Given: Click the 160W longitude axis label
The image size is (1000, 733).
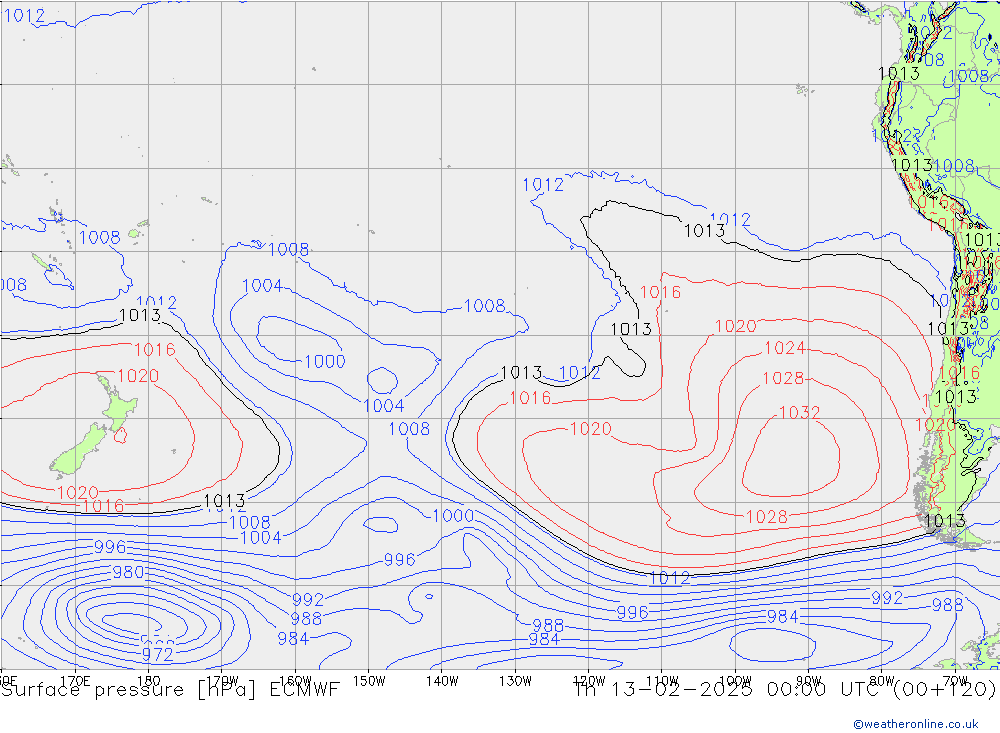Looking at the screenshot, I should coord(295,681).
